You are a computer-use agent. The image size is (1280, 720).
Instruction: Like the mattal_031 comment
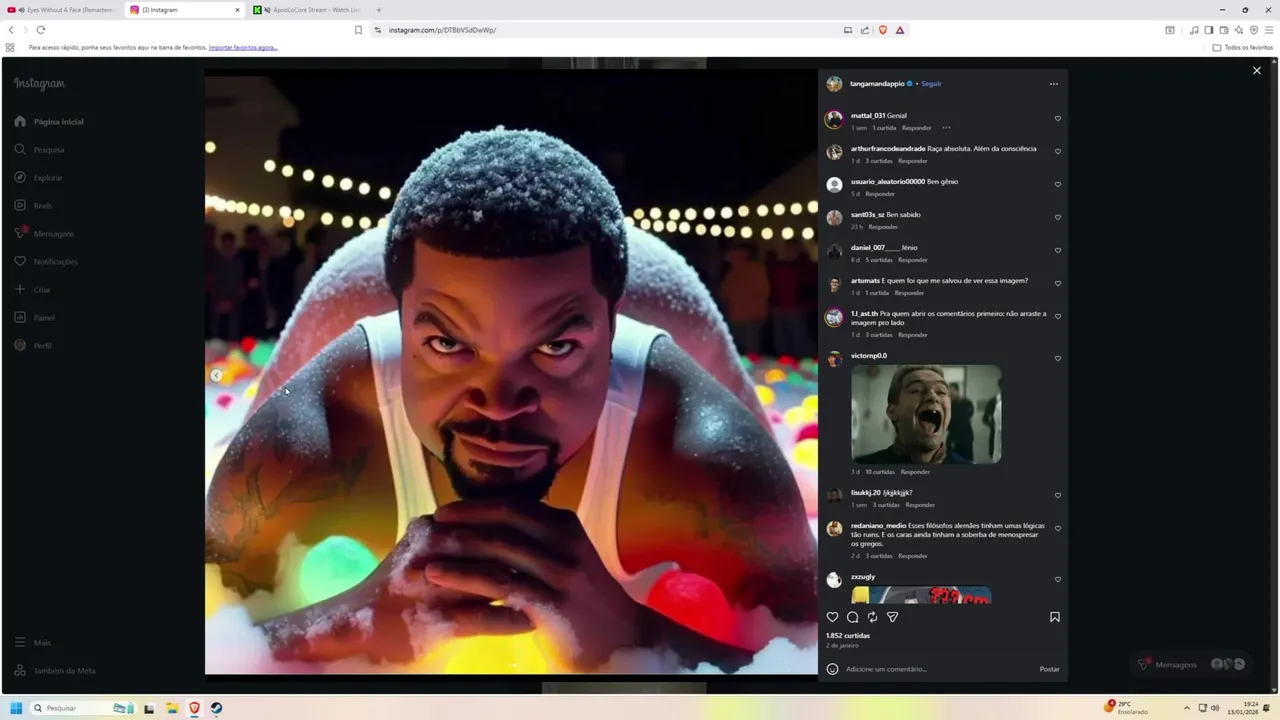click(x=1058, y=118)
